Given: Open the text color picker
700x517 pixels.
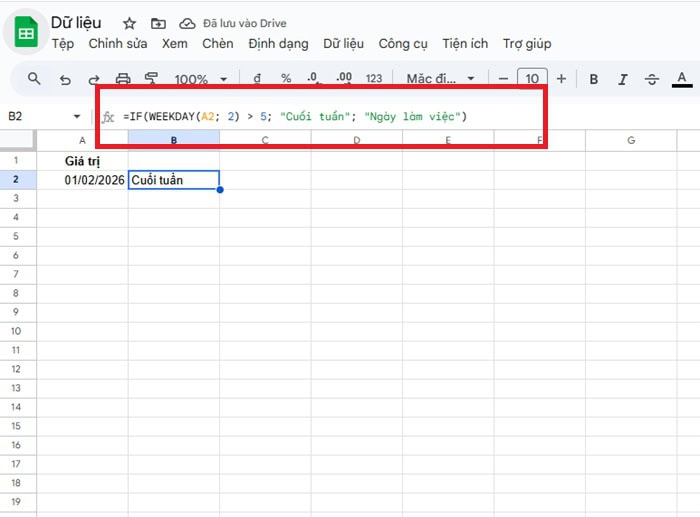Looking at the screenshot, I should point(683,79).
